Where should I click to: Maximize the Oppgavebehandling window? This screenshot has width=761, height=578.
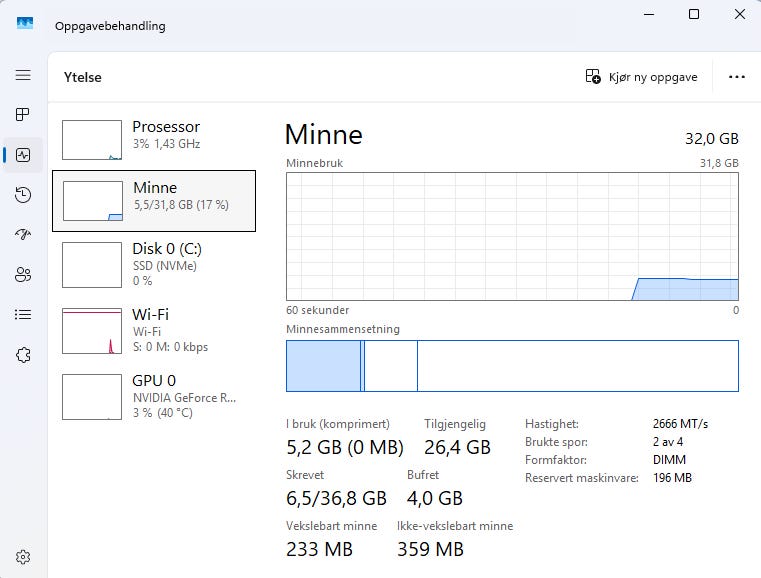(x=694, y=14)
